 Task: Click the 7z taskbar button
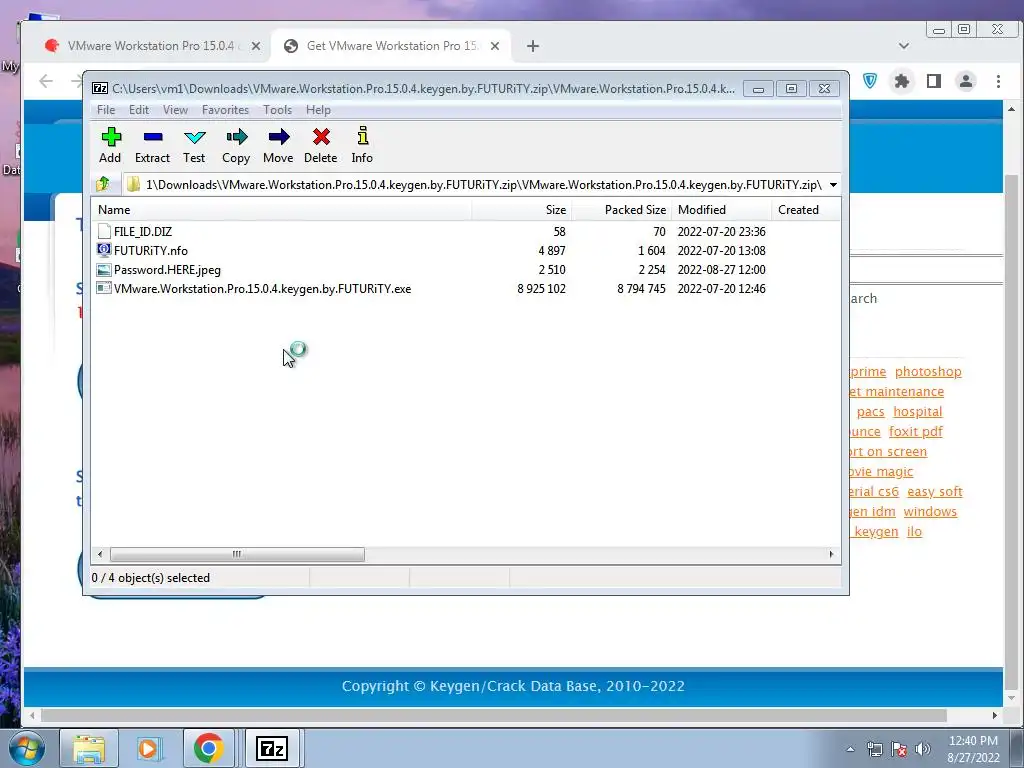(272, 748)
